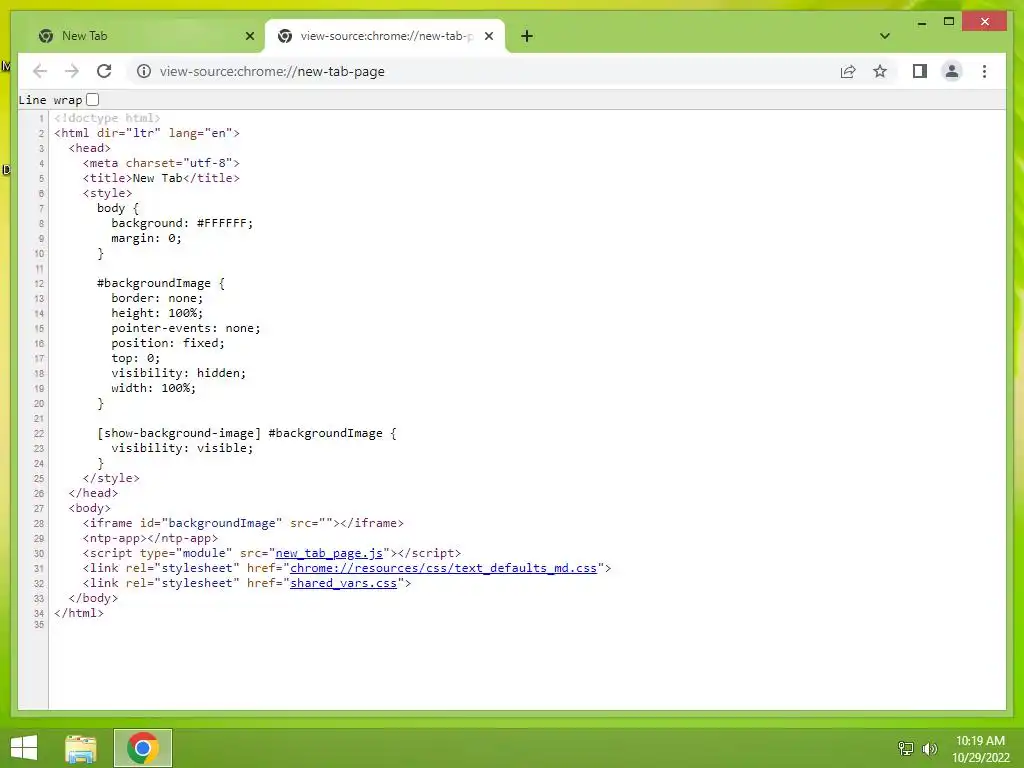The image size is (1024, 768).
Task: View site information icon in address bar
Action: (144, 71)
